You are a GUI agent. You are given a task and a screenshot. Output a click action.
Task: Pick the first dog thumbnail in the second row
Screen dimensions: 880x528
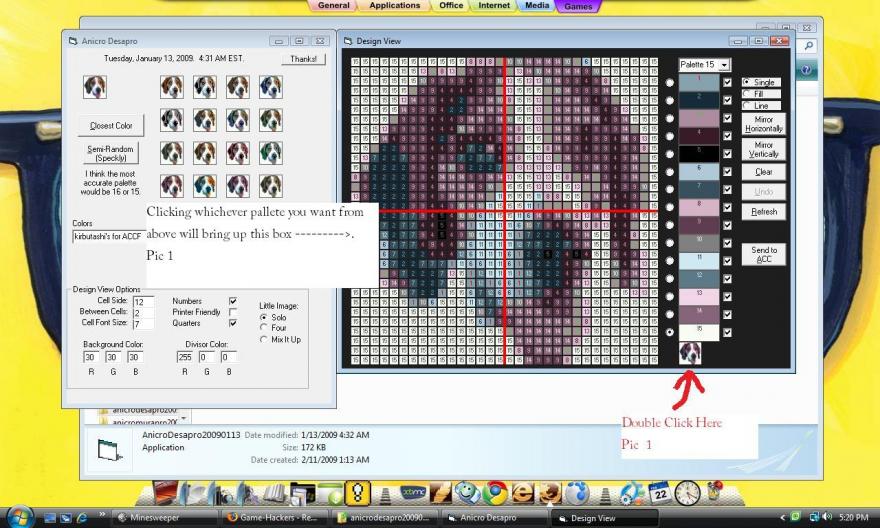(x=171, y=120)
